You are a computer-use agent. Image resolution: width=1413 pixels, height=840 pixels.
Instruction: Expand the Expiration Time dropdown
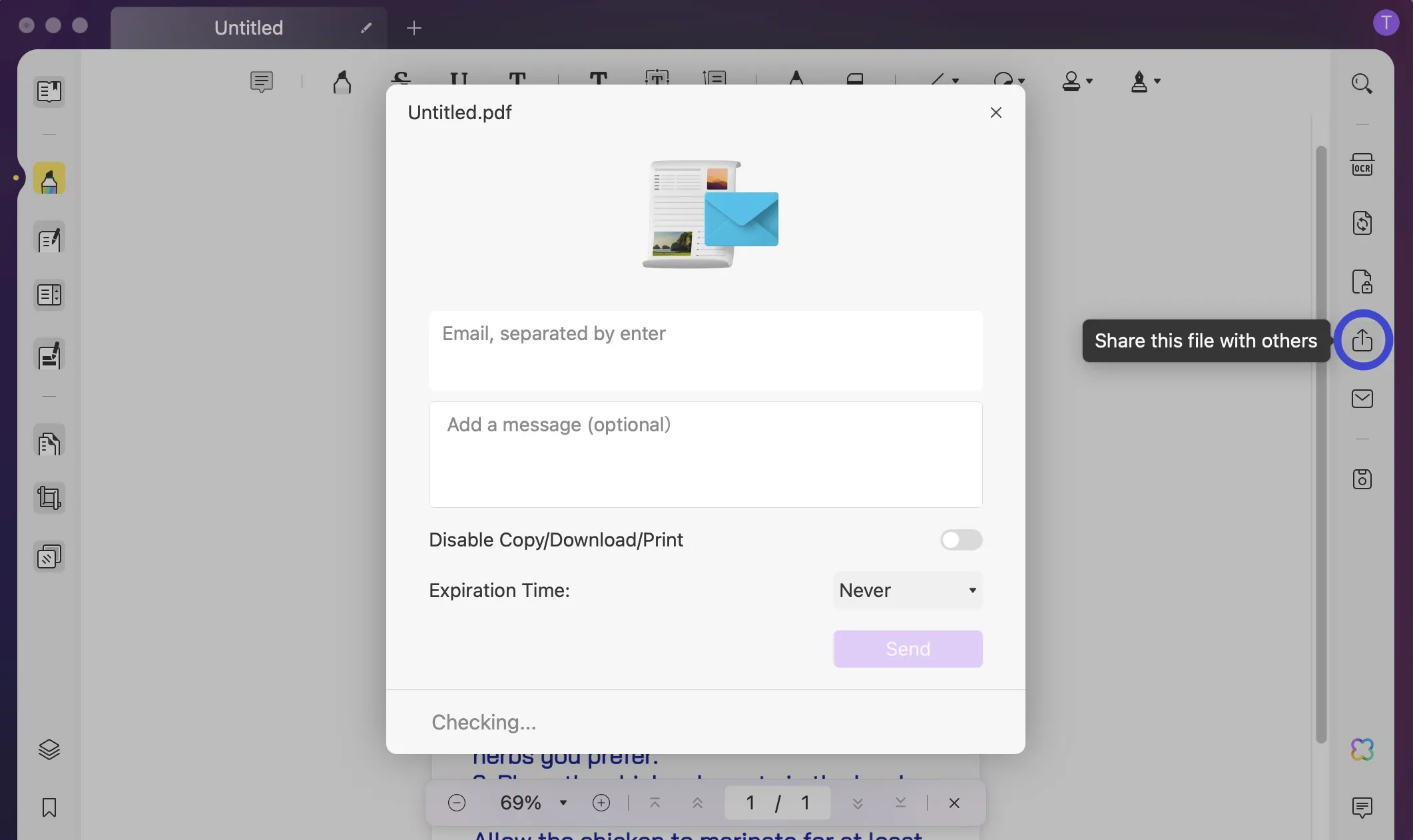point(907,590)
